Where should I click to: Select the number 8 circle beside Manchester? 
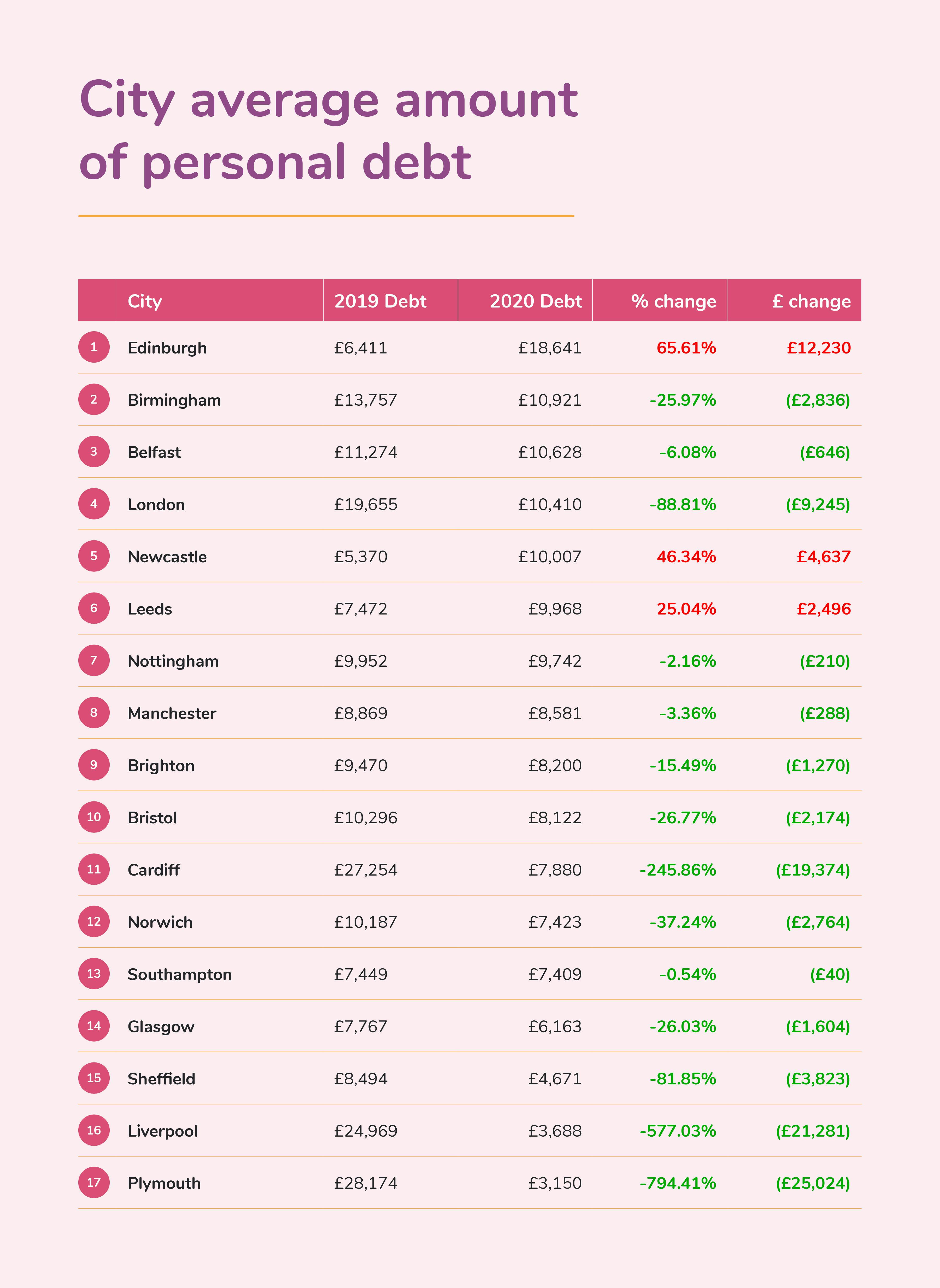[x=94, y=713]
